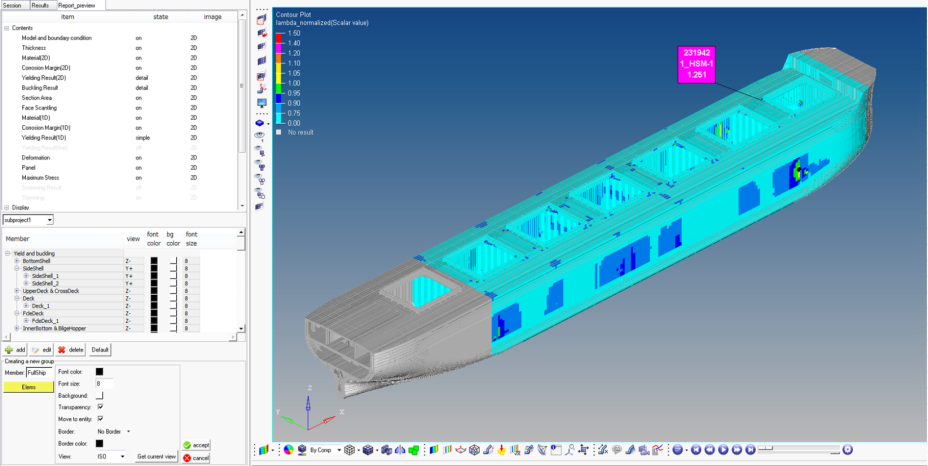Image resolution: width=928 pixels, height=466 pixels.
Task: Pick the Border color swatch
Action: coord(99,443)
